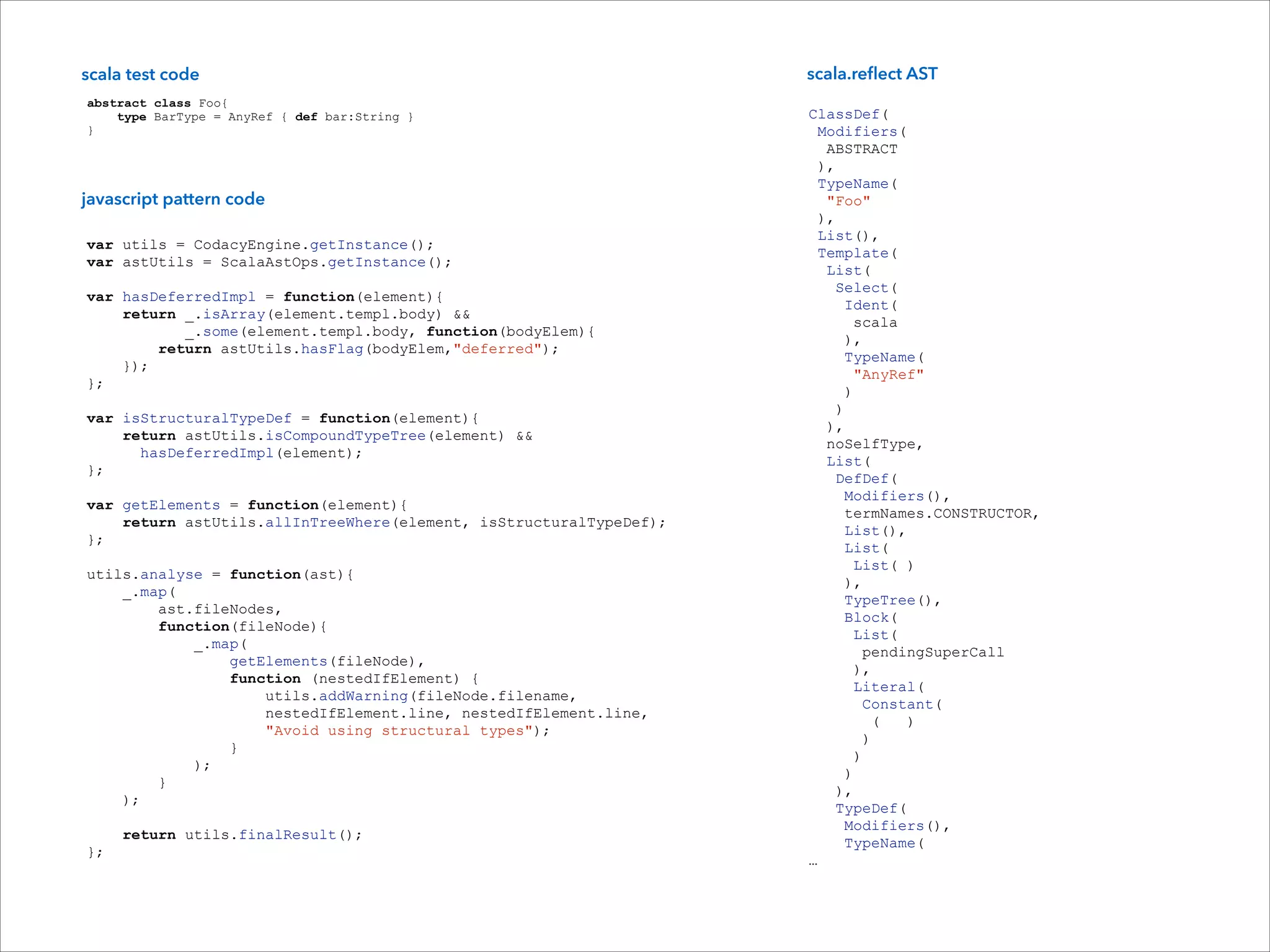
Task: Click 'Select(' in the AST
Action: pyautogui.click(x=866, y=288)
